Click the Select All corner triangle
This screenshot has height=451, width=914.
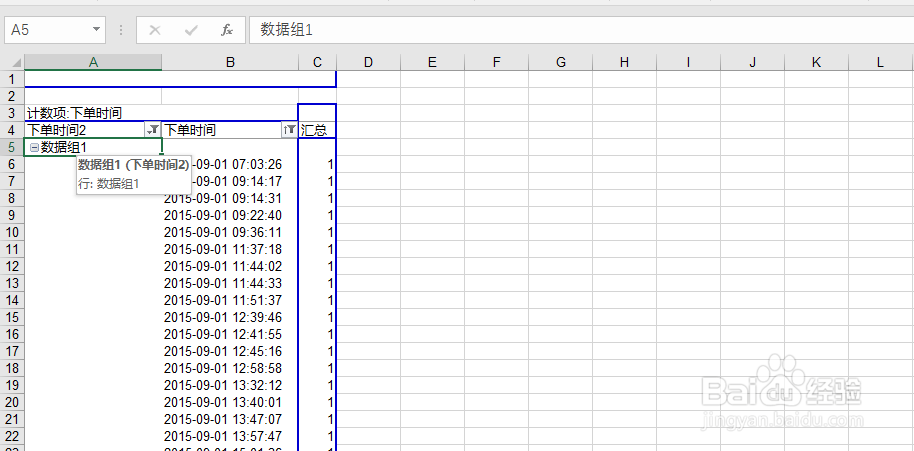pyautogui.click(x=16, y=62)
